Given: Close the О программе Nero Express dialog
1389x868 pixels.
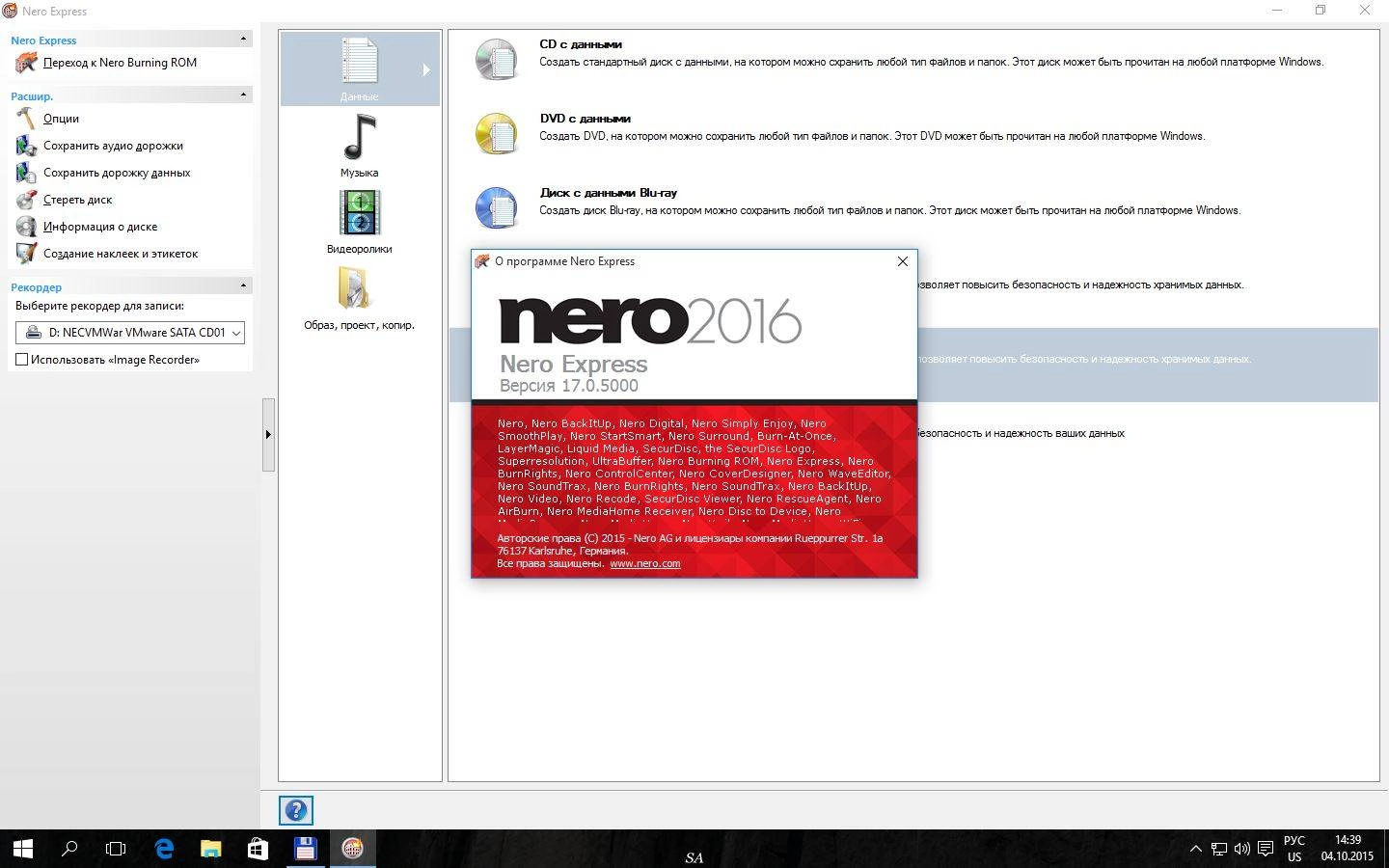Looking at the screenshot, I should [x=903, y=261].
